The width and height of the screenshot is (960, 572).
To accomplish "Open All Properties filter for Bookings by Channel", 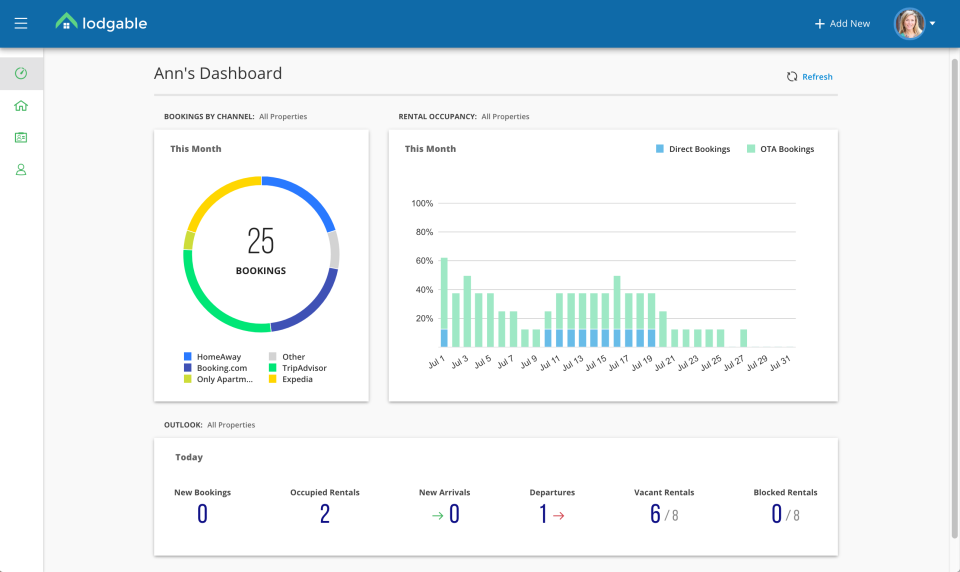I will [283, 117].
